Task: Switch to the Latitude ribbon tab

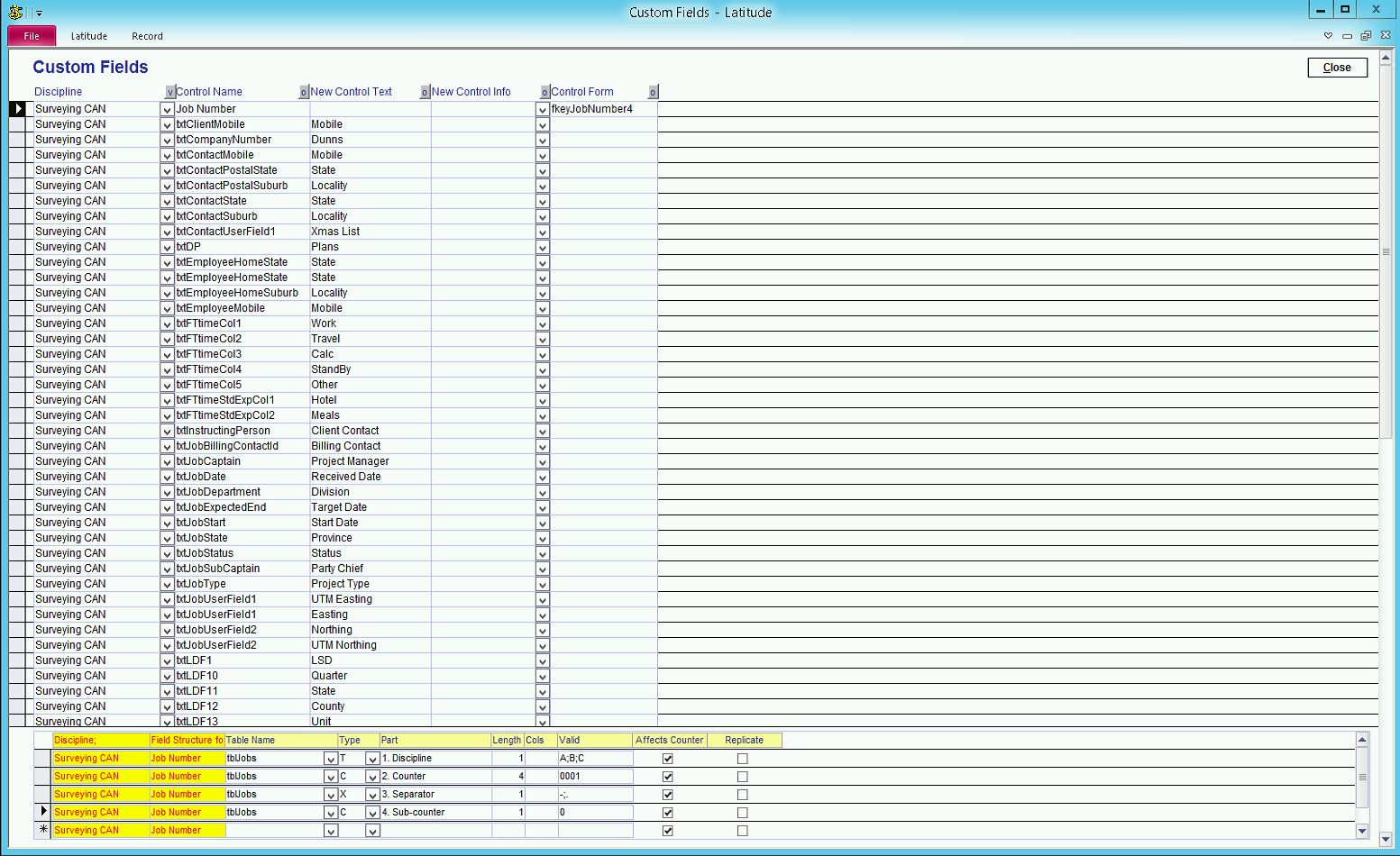Action: 89,36
